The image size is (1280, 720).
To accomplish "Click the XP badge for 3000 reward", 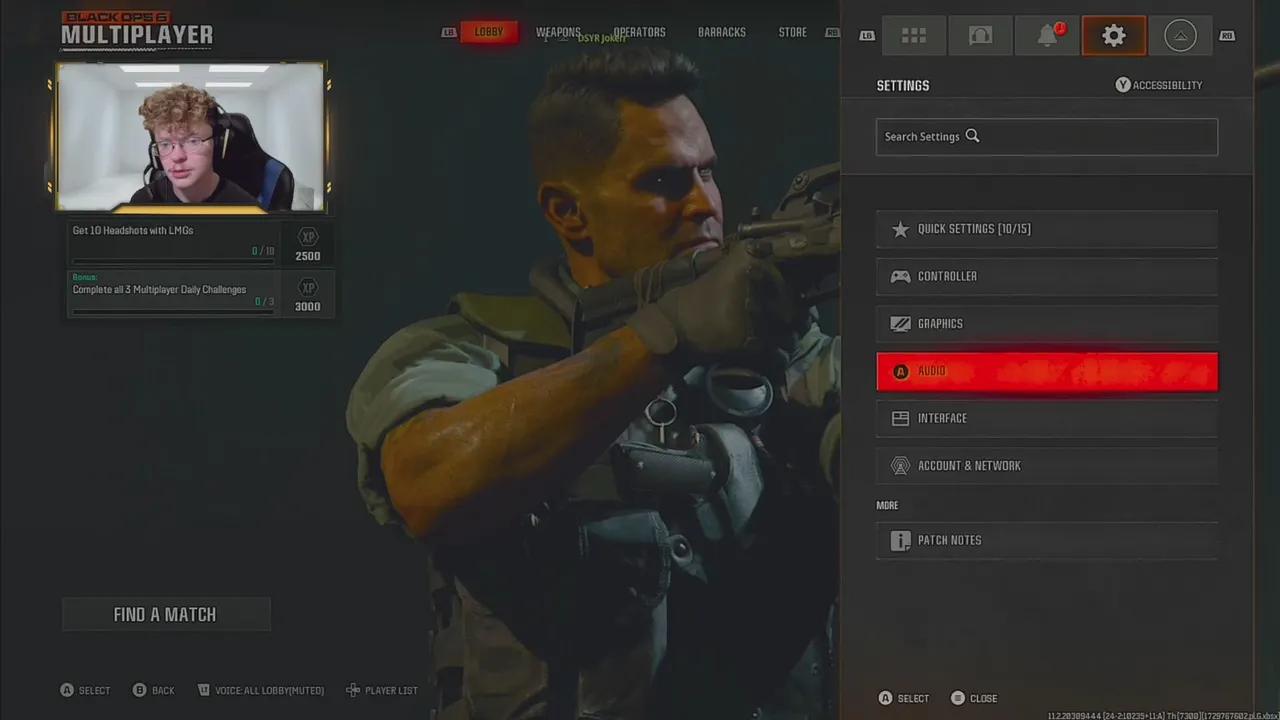I will 308,288.
